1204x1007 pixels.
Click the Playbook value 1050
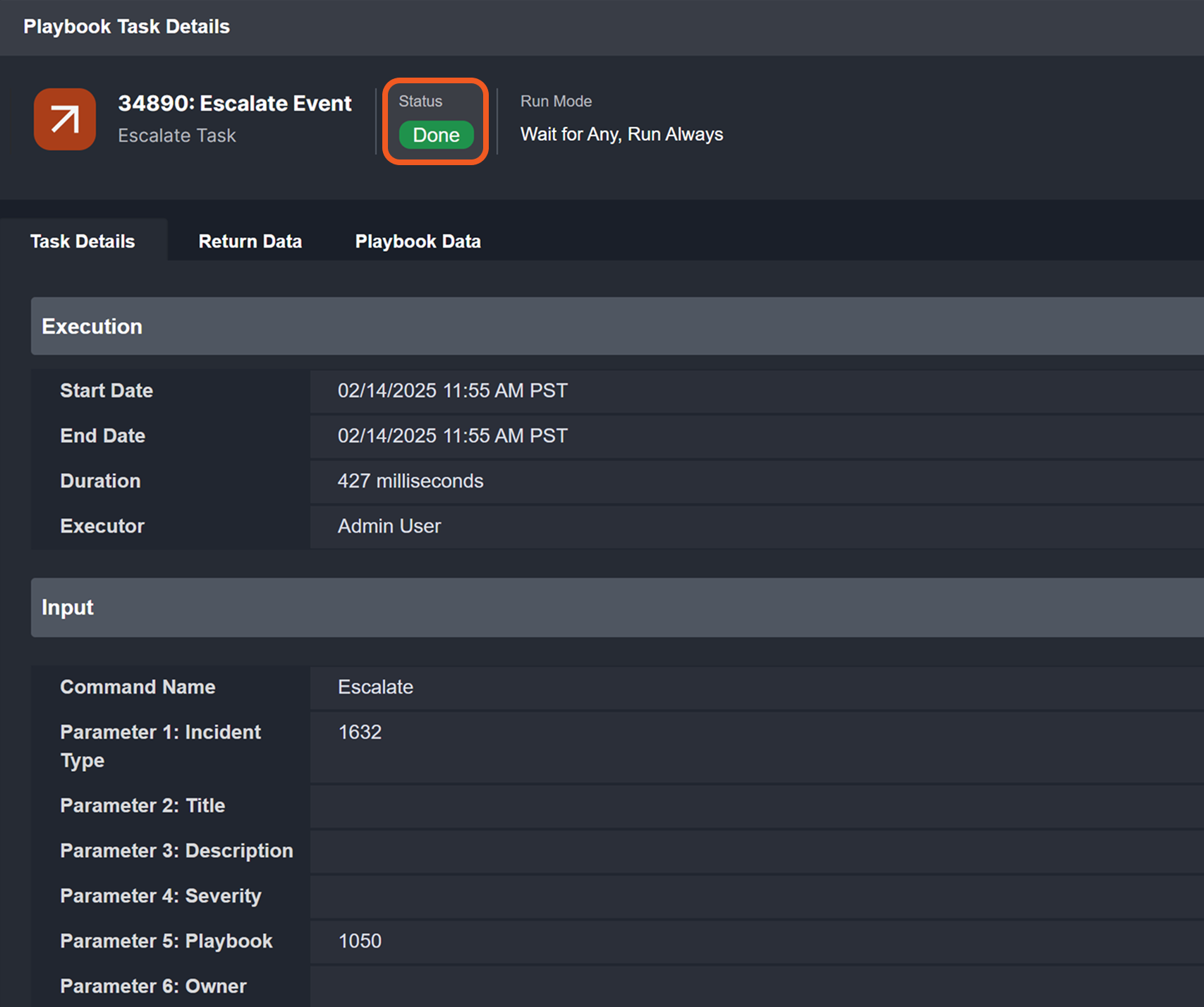(360, 941)
